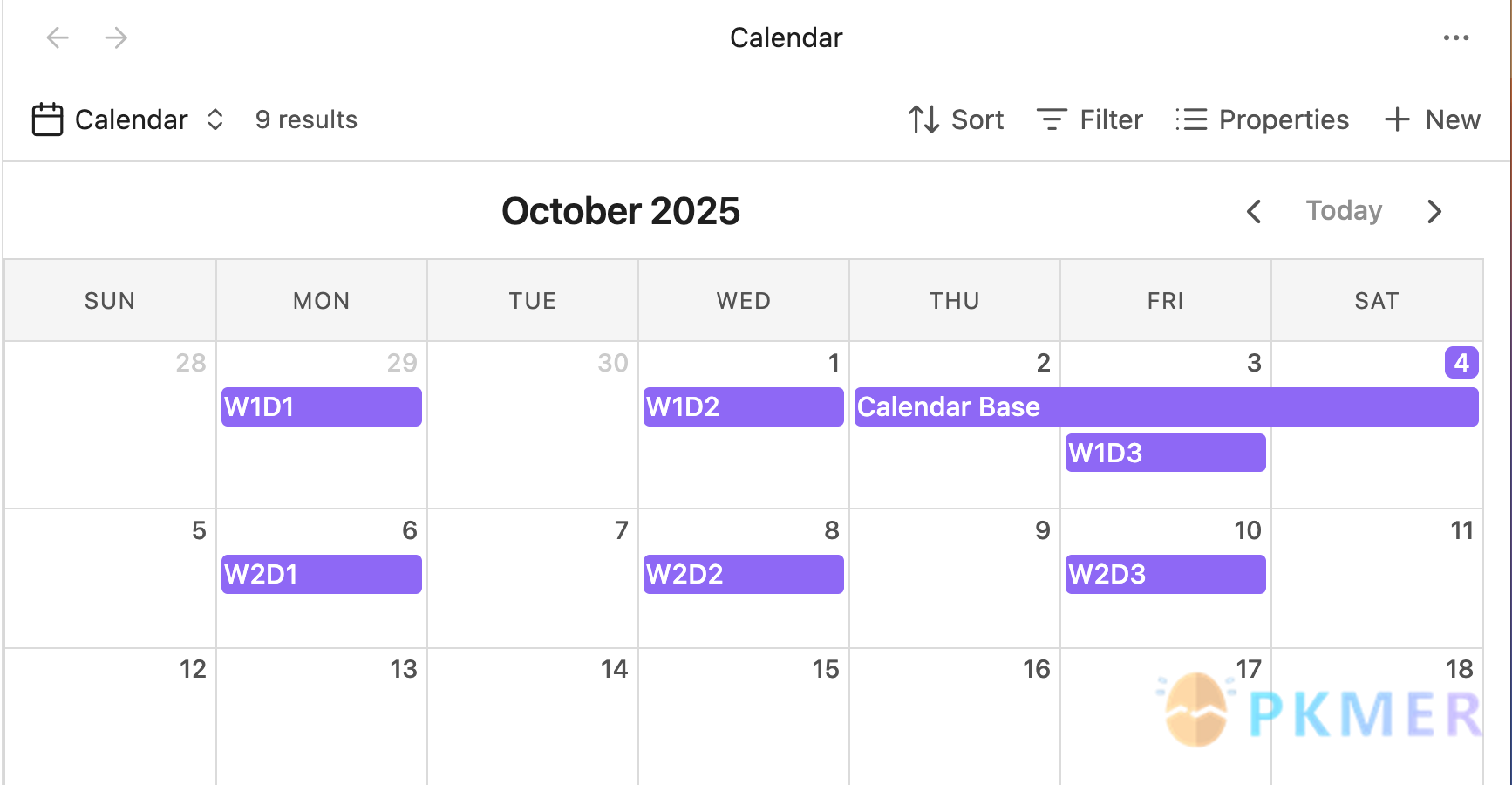The image size is (1512, 785).
Task: Click the 9 results label
Action: [x=305, y=119]
